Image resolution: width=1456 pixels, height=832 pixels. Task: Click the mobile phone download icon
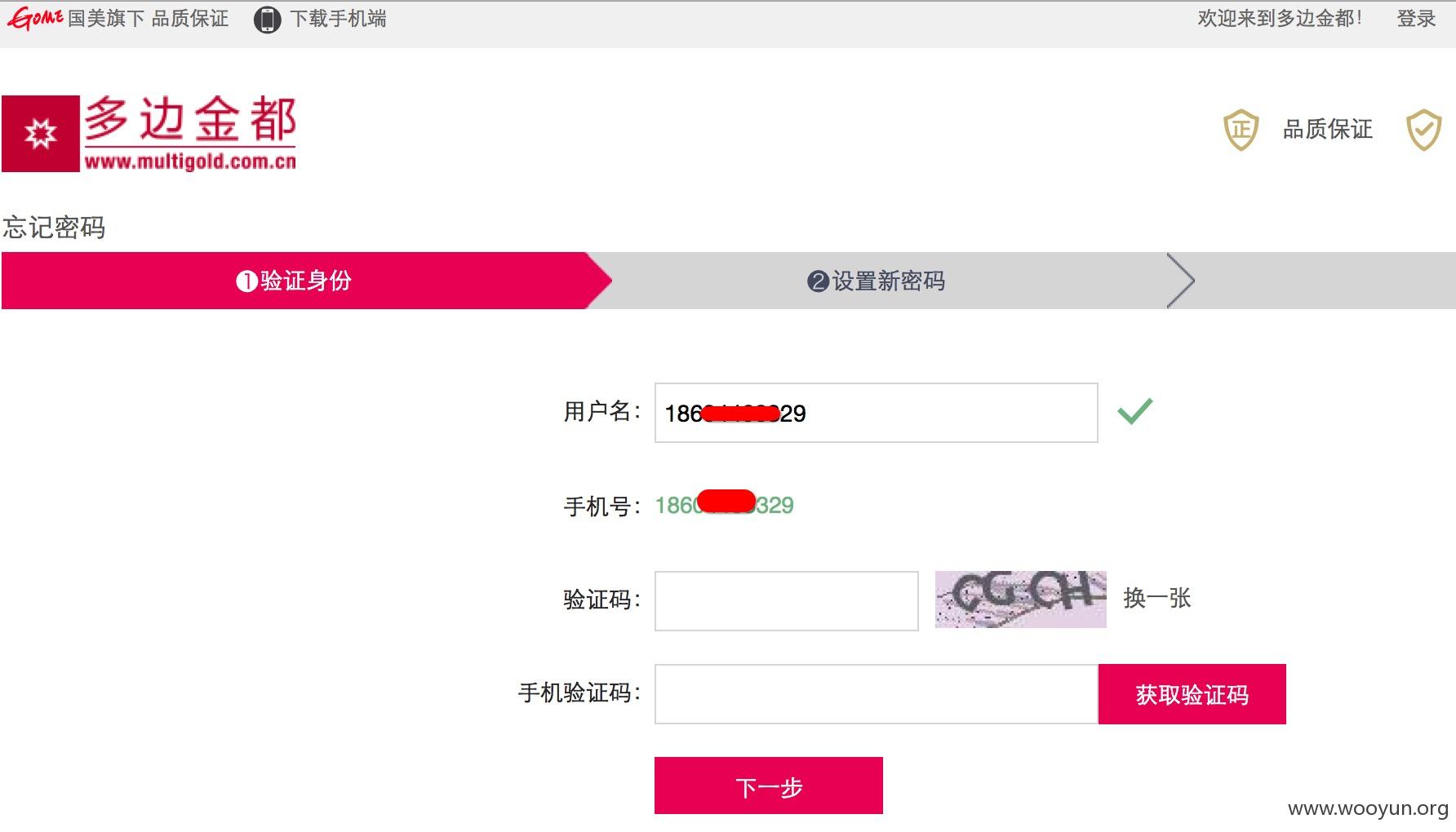(x=267, y=20)
